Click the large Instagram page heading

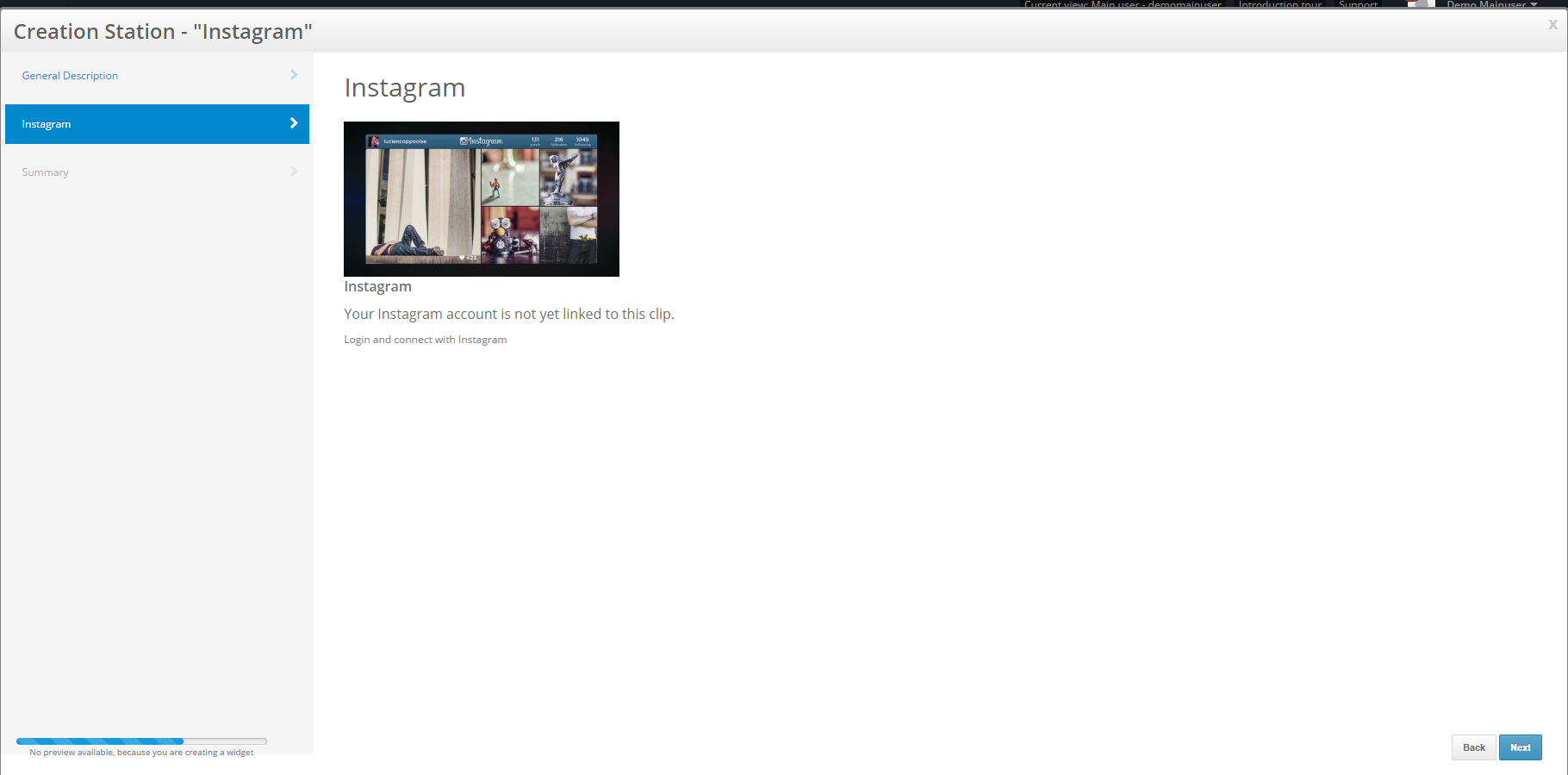point(405,88)
